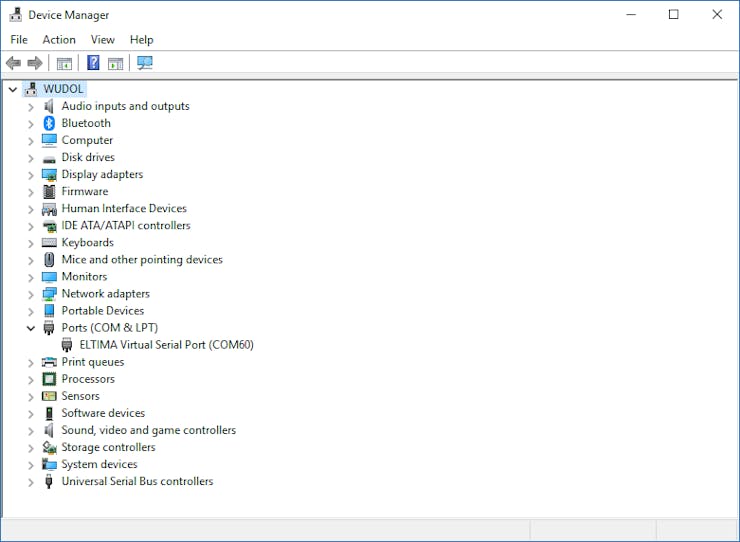Expand the Processors category arrow

point(31,380)
